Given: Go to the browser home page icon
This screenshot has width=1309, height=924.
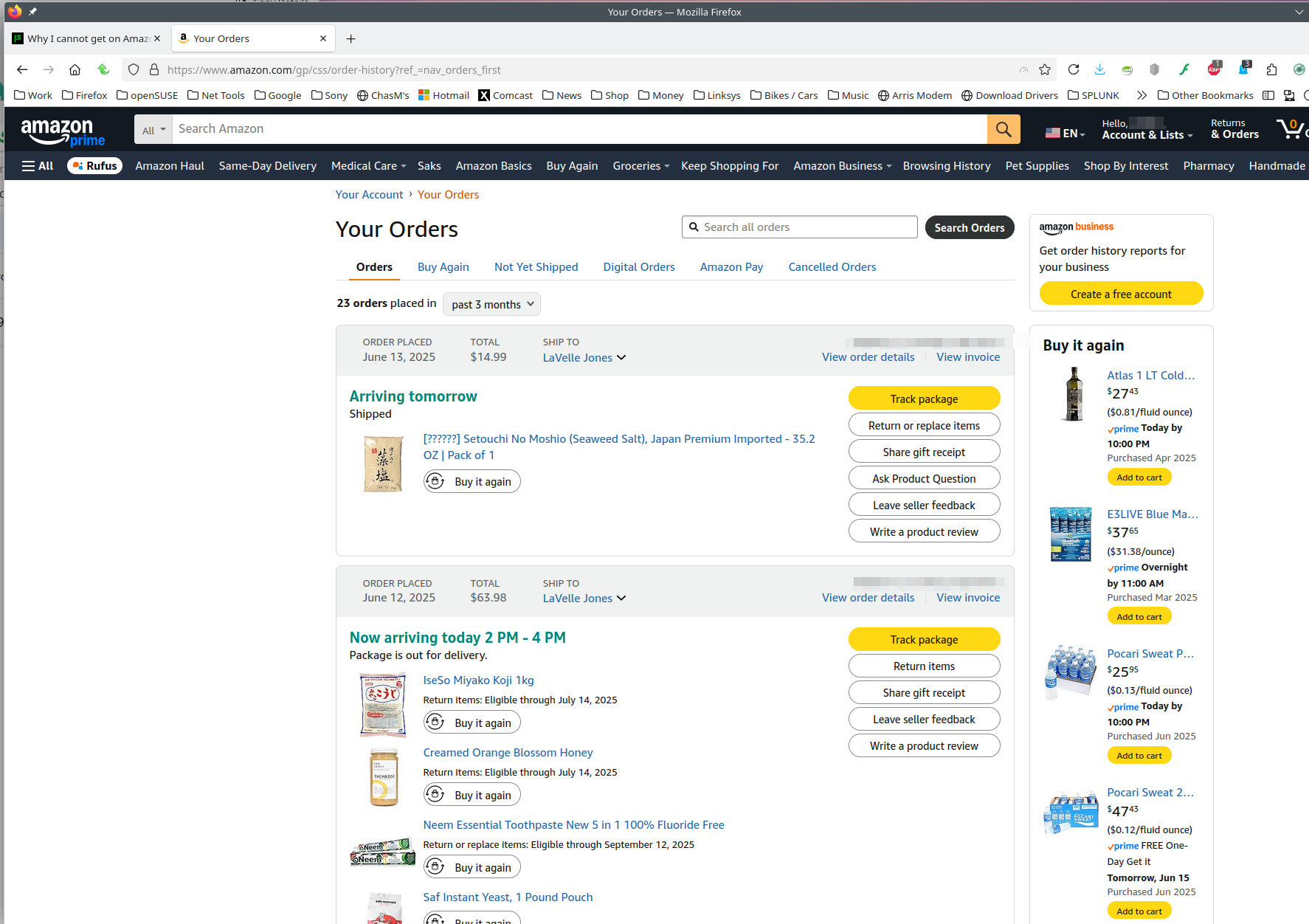Looking at the screenshot, I should pos(75,69).
